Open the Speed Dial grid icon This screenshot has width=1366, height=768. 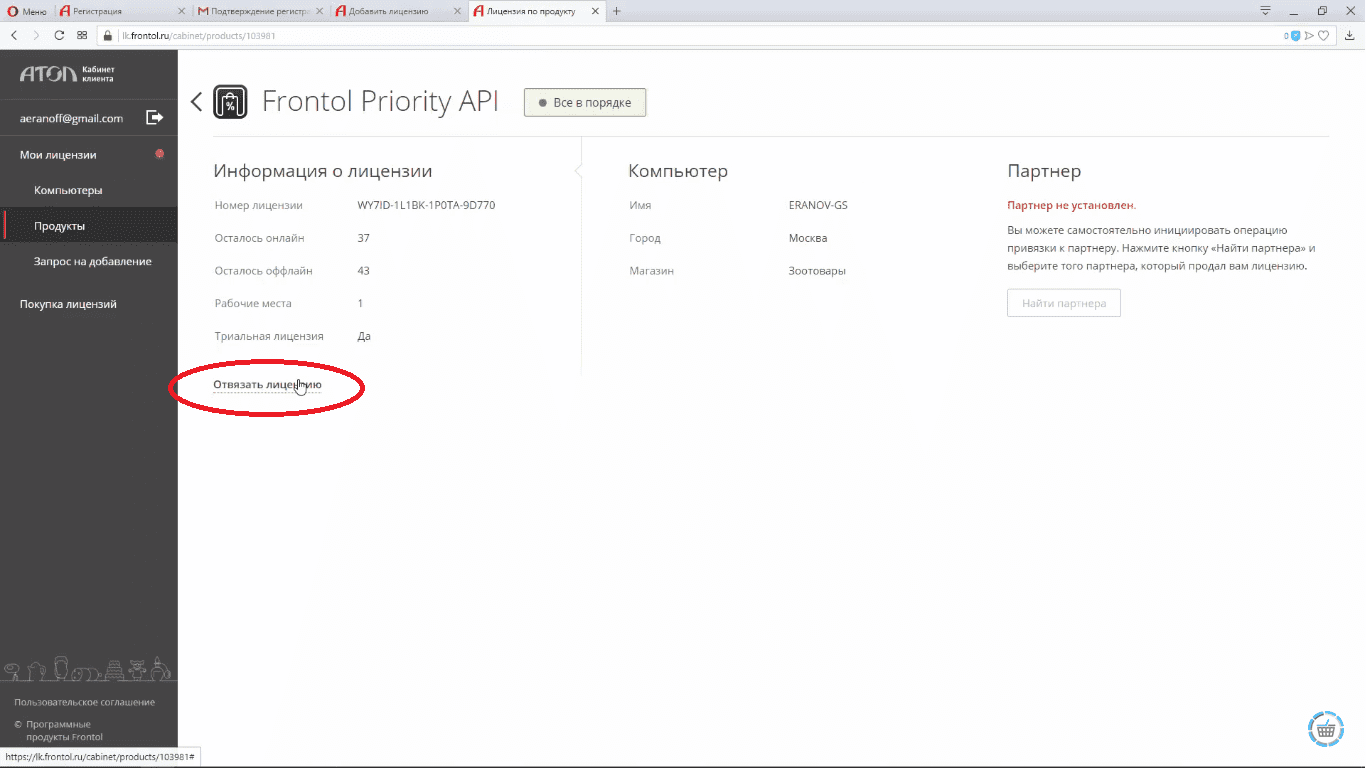[x=82, y=35]
